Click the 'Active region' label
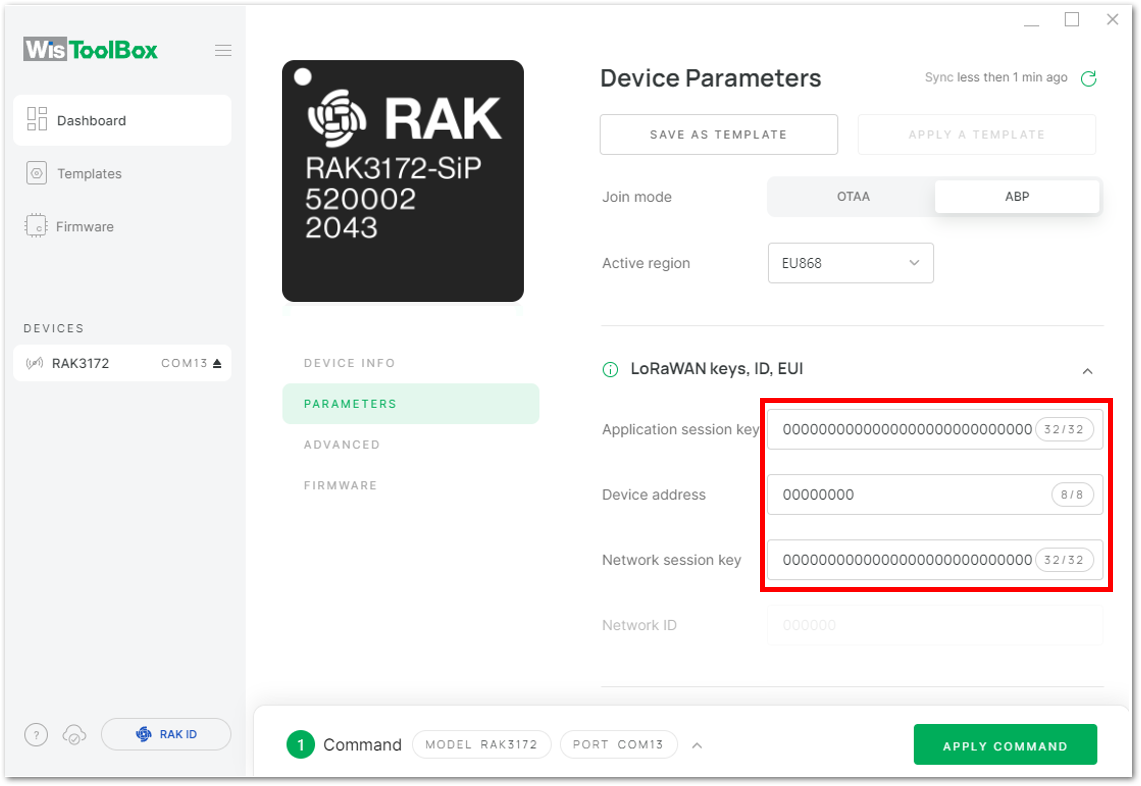Screen dimensions: 1141x786 [x=646, y=263]
